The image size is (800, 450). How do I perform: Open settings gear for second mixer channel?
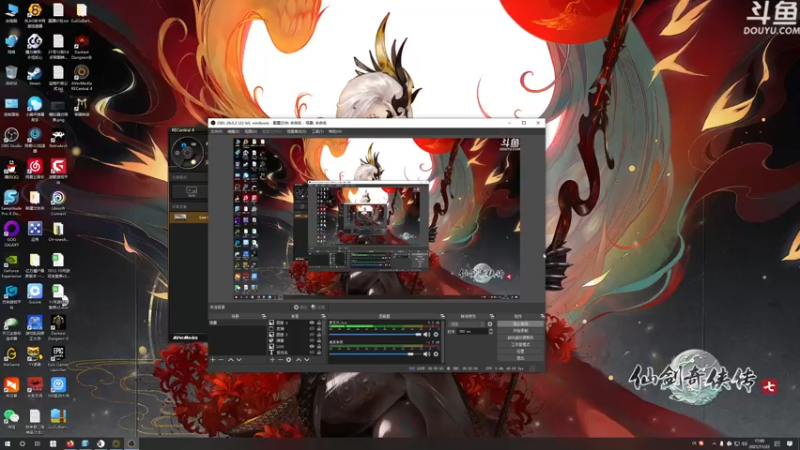[436, 354]
